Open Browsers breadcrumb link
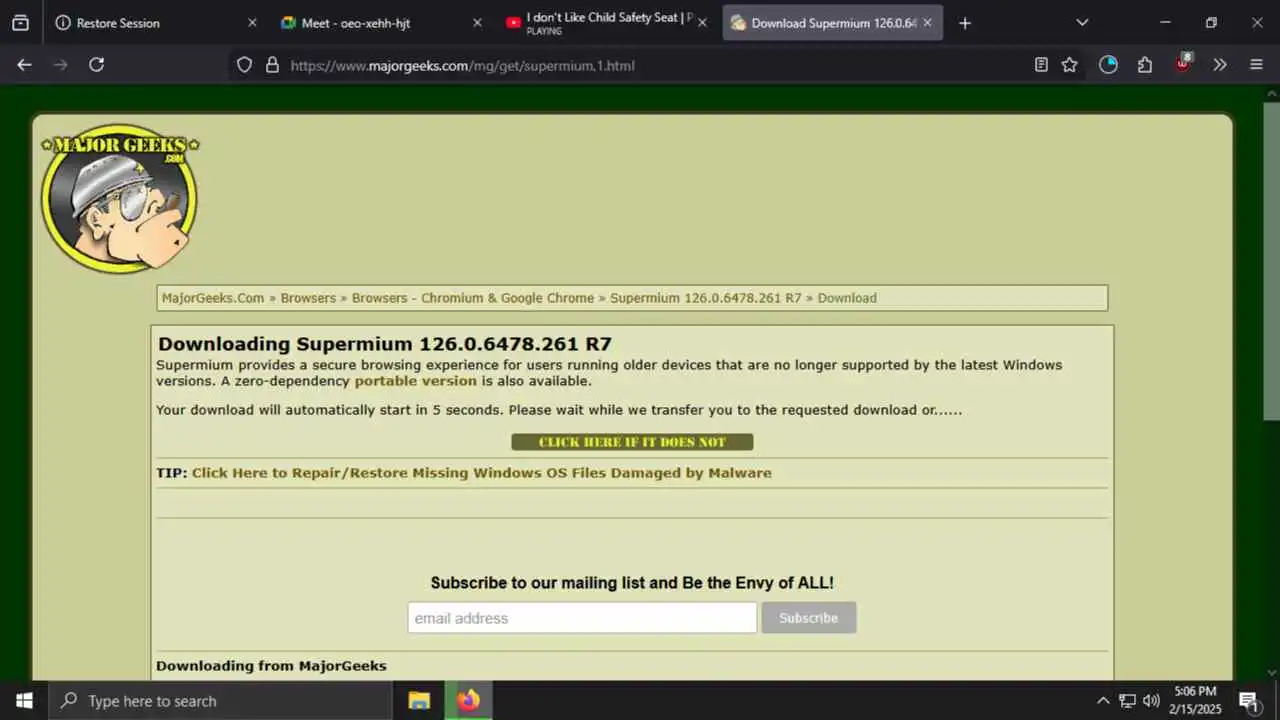The height and width of the screenshot is (720, 1280). click(308, 298)
